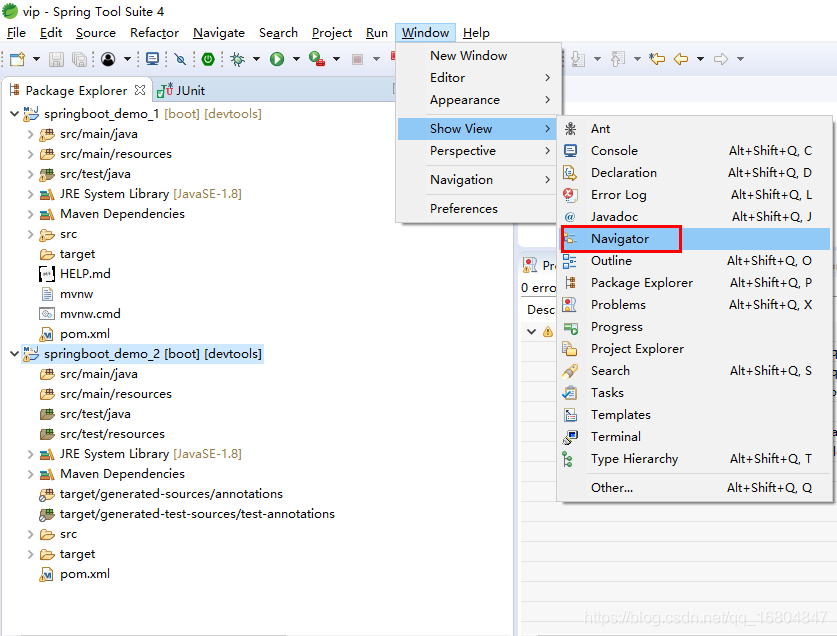This screenshot has width=837, height=636.
Task: Open the Debug button dropdown arrow
Action: pos(256,59)
